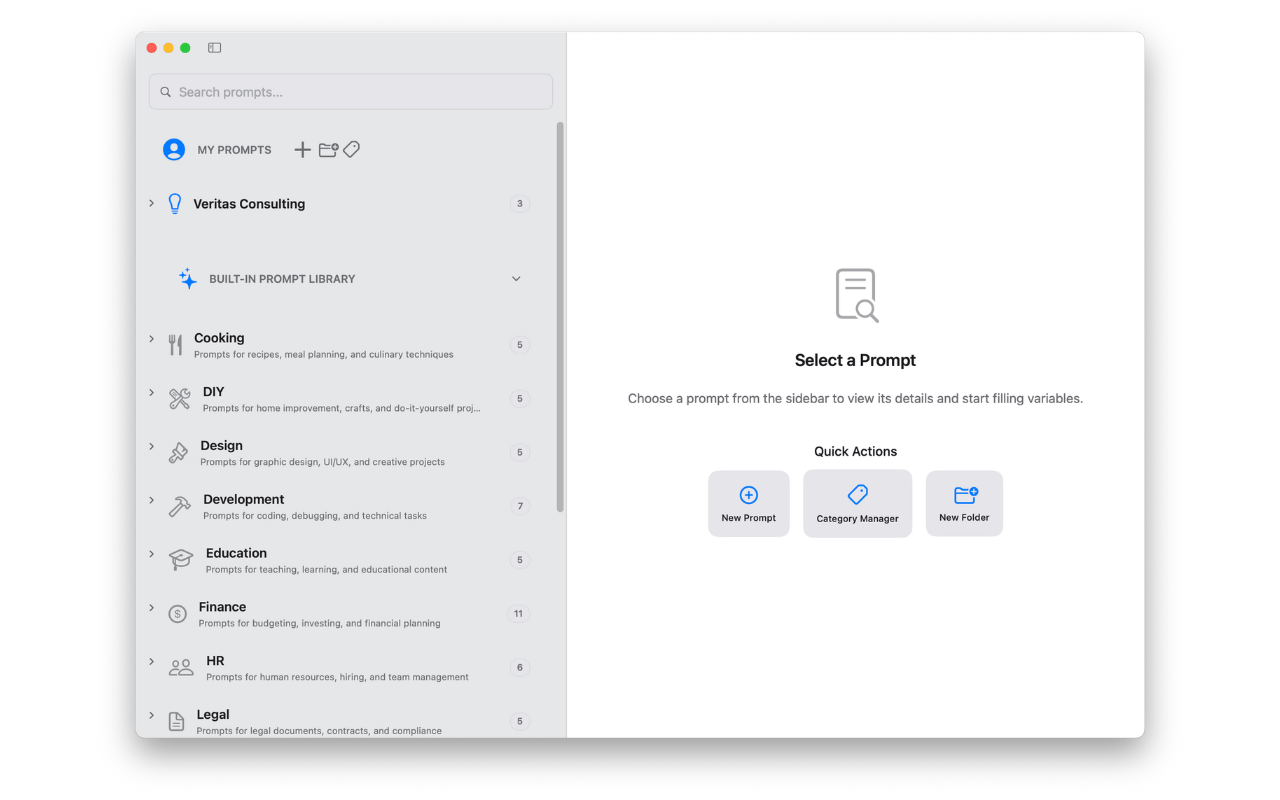Open the tag icon next to My Prompts

(351, 149)
